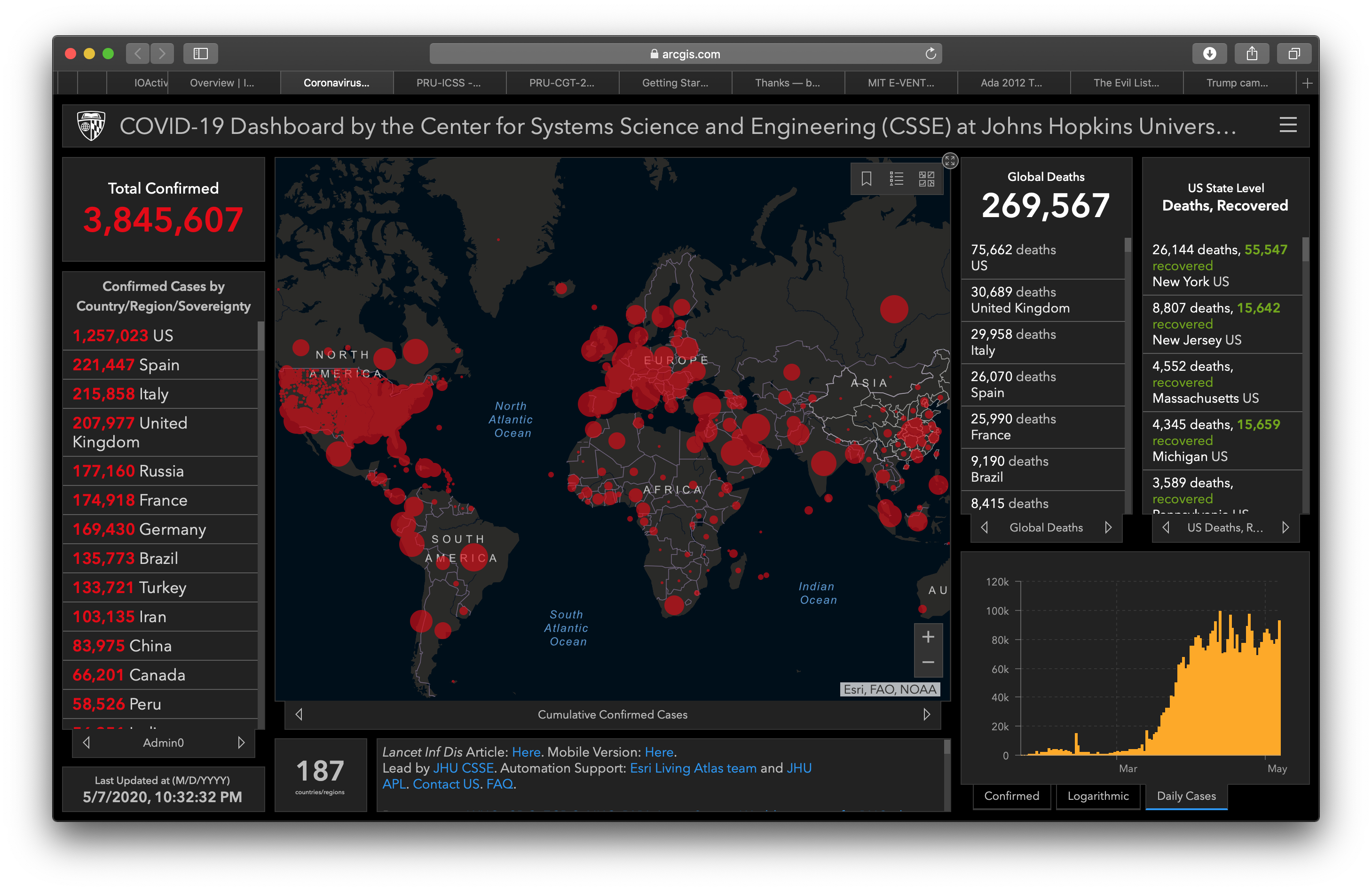The image size is (1372, 891).
Task: Click the Esri, FAO, NOAA attribution
Action: click(890, 689)
